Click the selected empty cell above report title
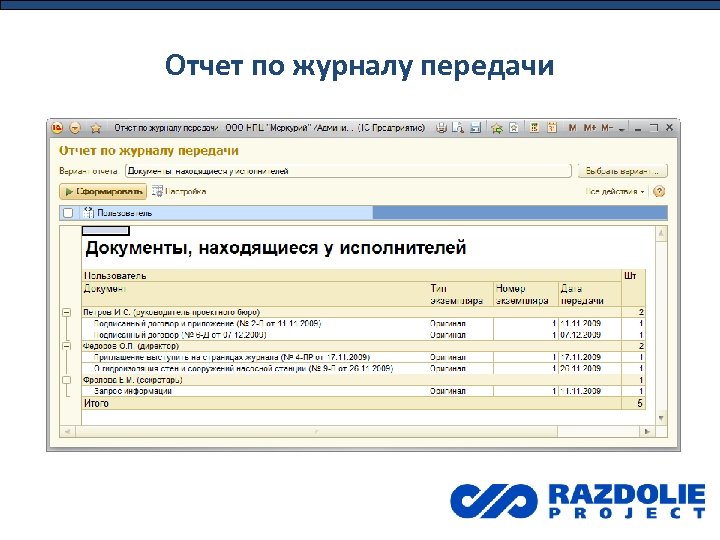Image resolution: width=720 pixels, height=540 pixels. (106, 231)
